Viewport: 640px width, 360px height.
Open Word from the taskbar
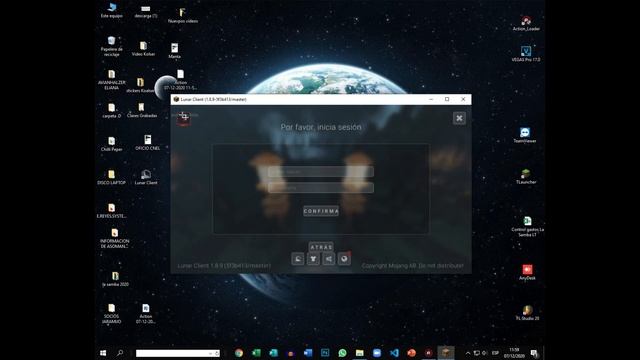point(308,353)
